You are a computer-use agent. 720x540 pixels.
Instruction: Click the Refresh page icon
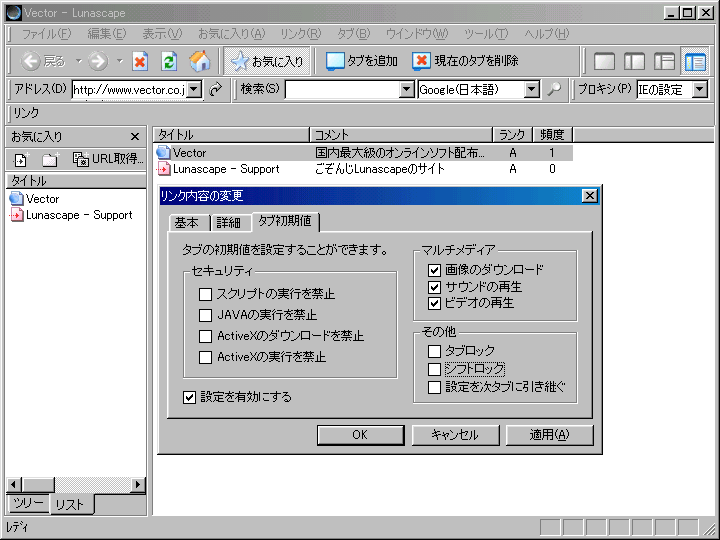[x=169, y=61]
